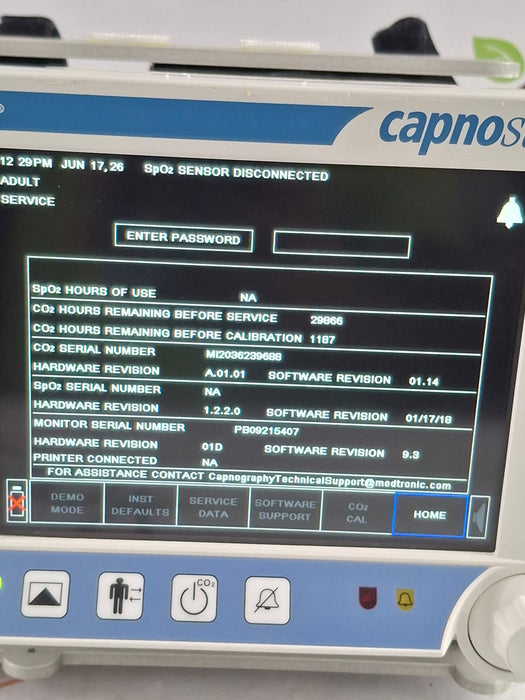525x700 pixels.
Task: Return to the HOME screen
Action: point(430,515)
